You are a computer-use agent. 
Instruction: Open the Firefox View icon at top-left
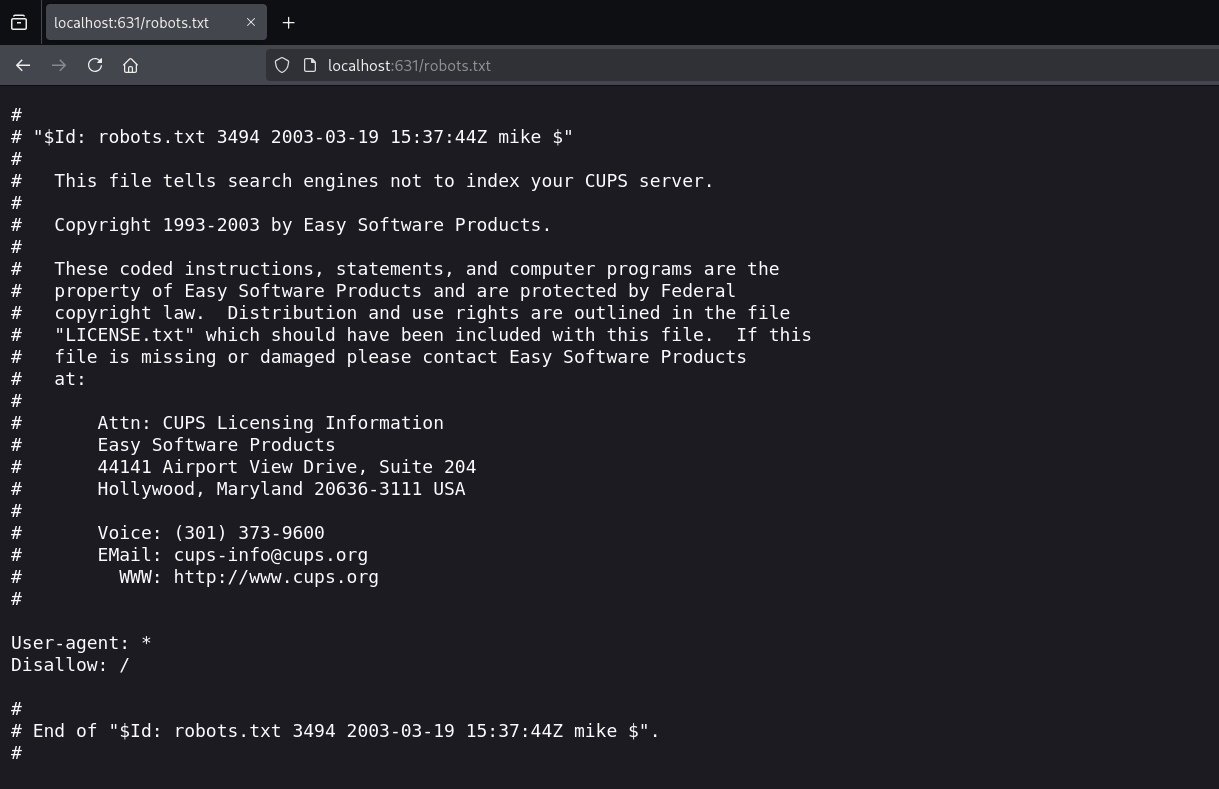pos(19,22)
